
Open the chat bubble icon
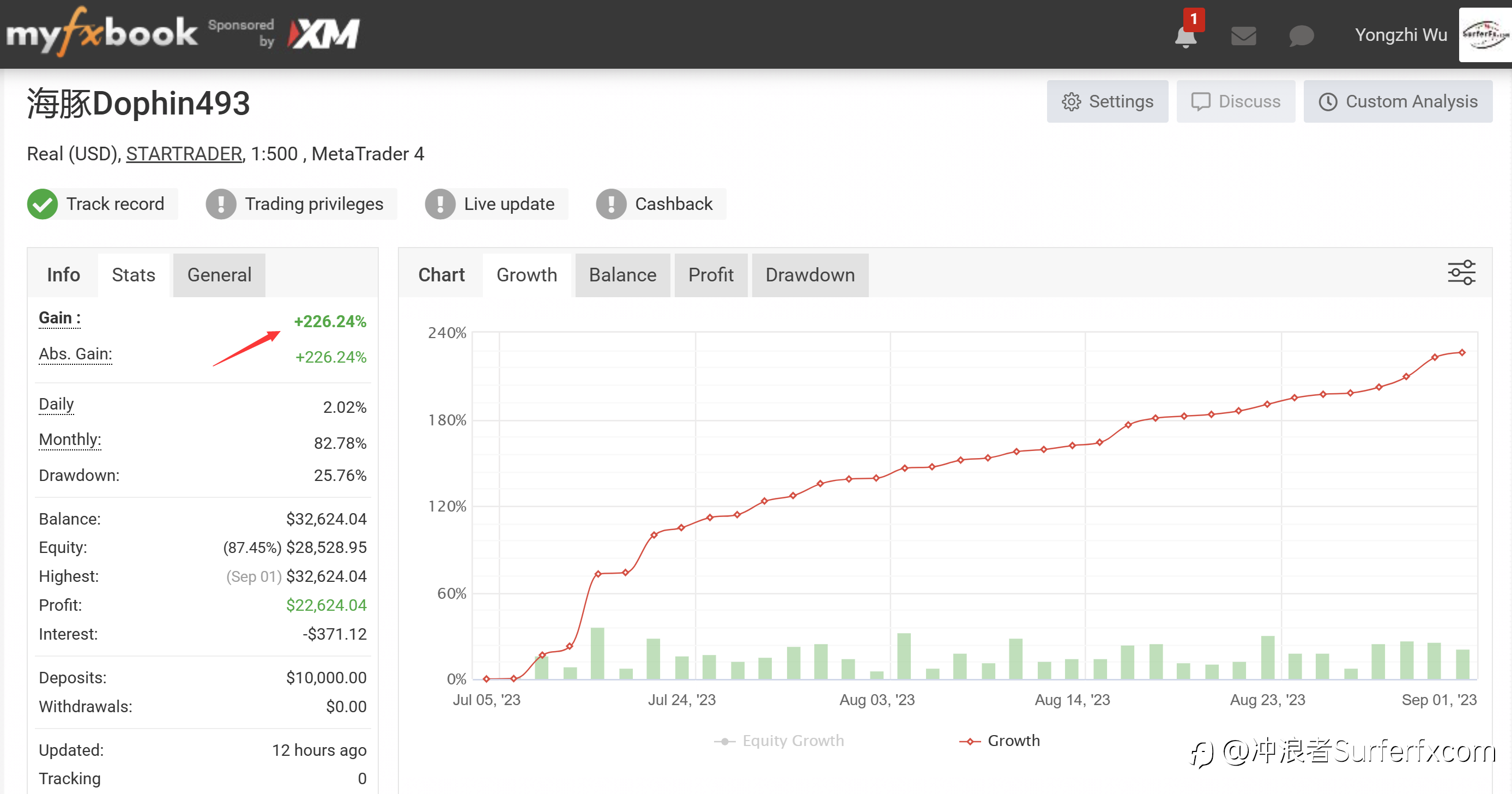(1301, 35)
